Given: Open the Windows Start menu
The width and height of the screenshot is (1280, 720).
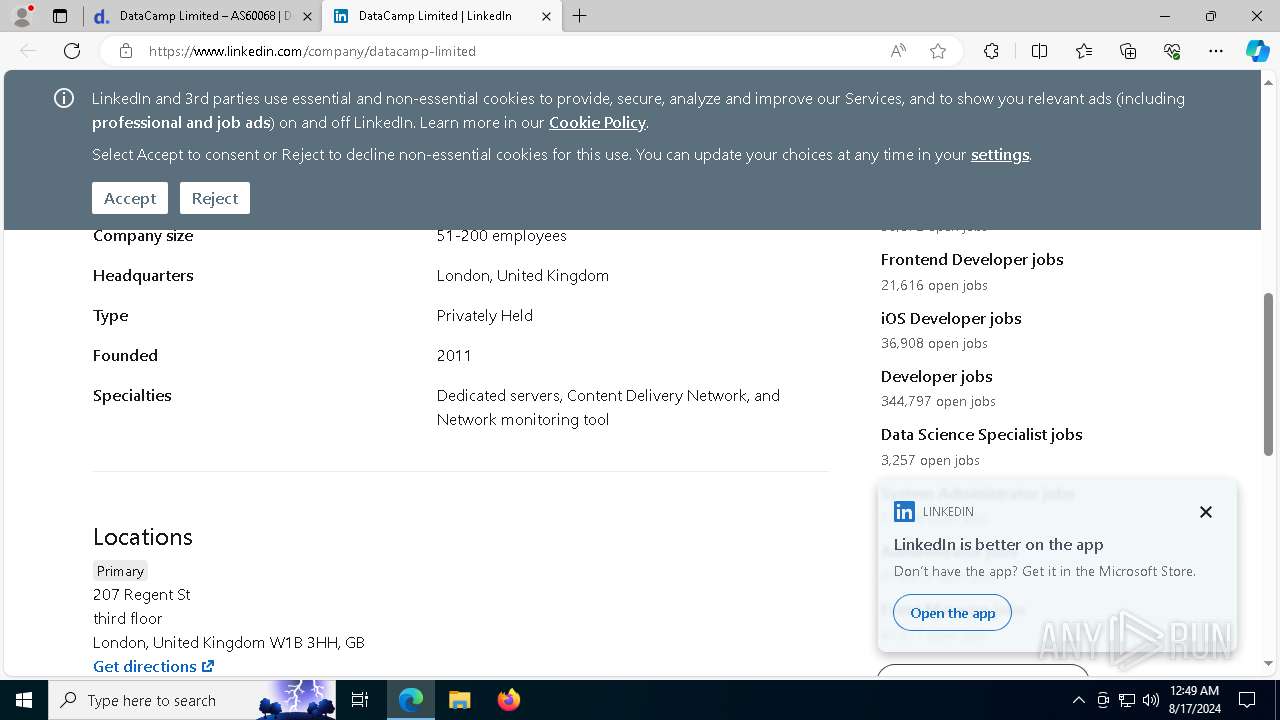Looking at the screenshot, I should (x=24, y=700).
